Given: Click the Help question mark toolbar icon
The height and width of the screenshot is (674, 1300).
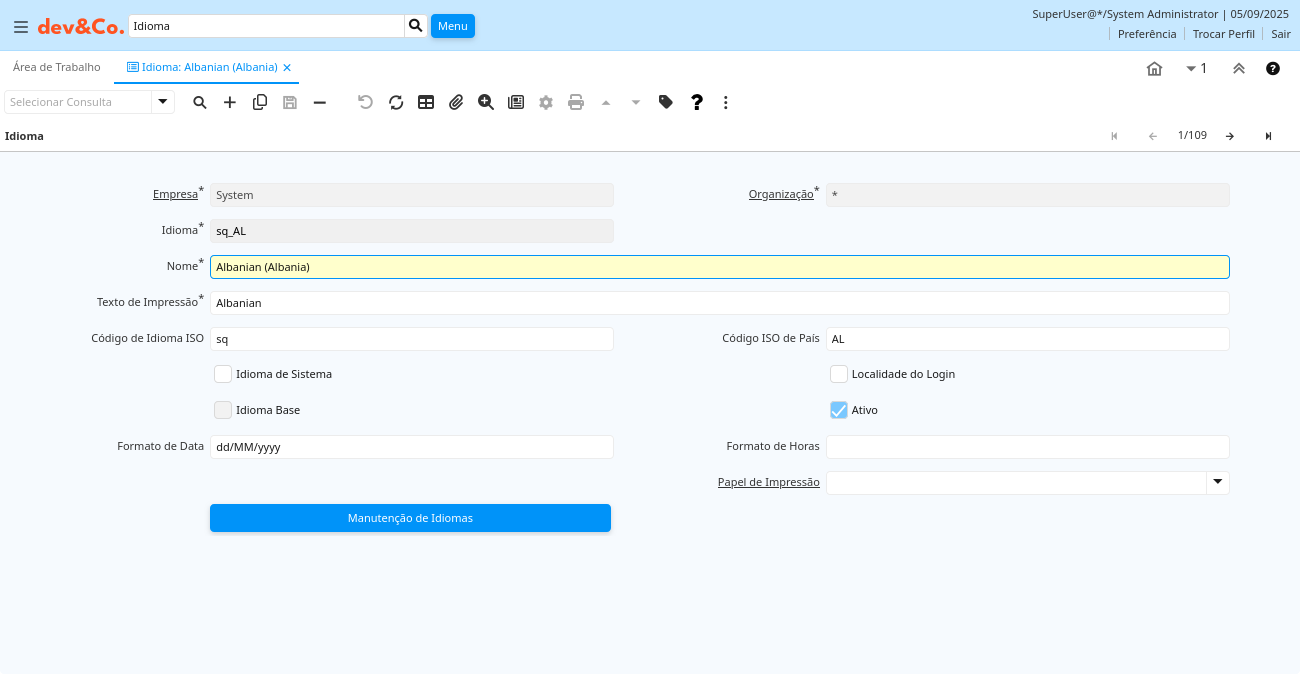Looking at the screenshot, I should [x=697, y=102].
